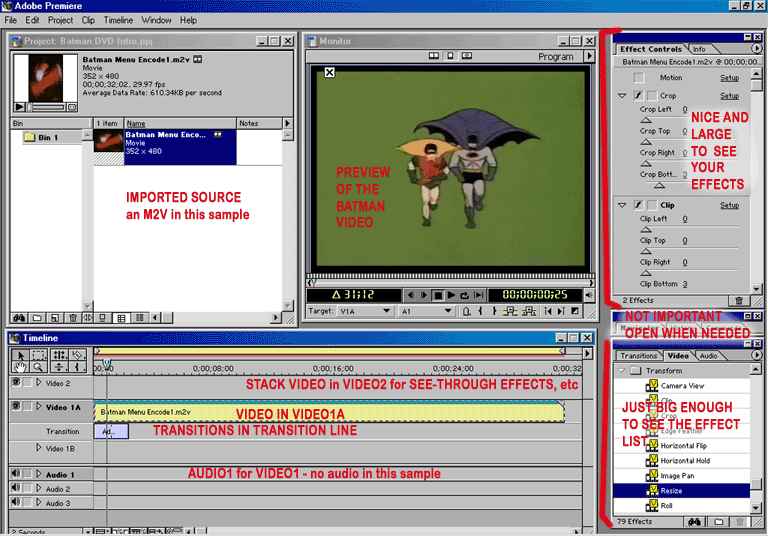768x536 pixels.
Task: Select the Cross Fade tool in Timeline
Action: point(59,366)
